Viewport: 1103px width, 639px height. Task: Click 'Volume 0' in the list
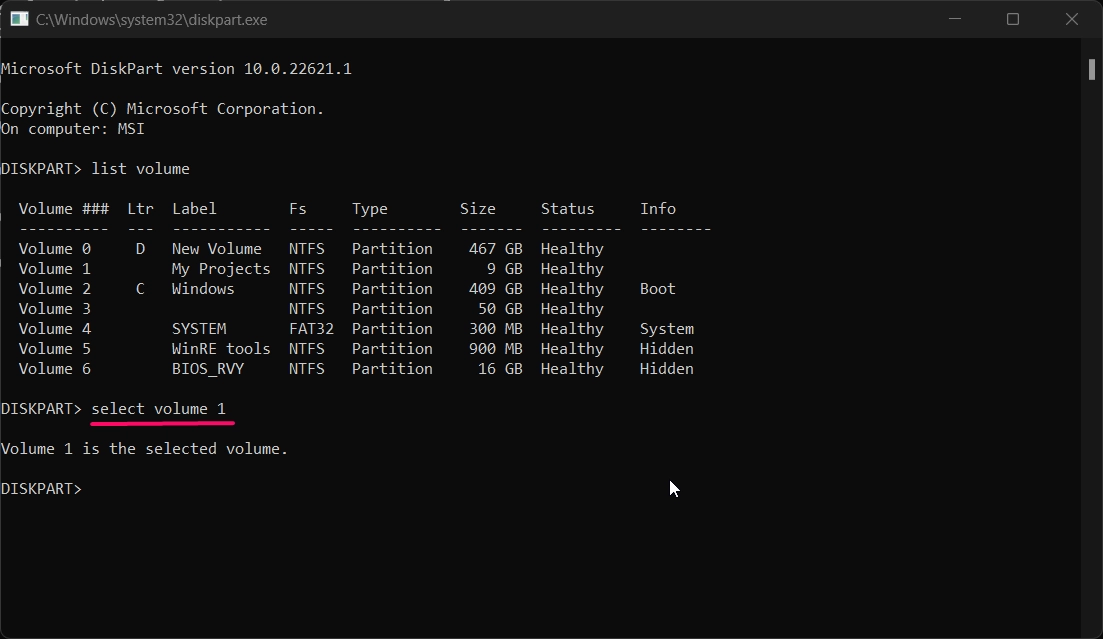55,249
